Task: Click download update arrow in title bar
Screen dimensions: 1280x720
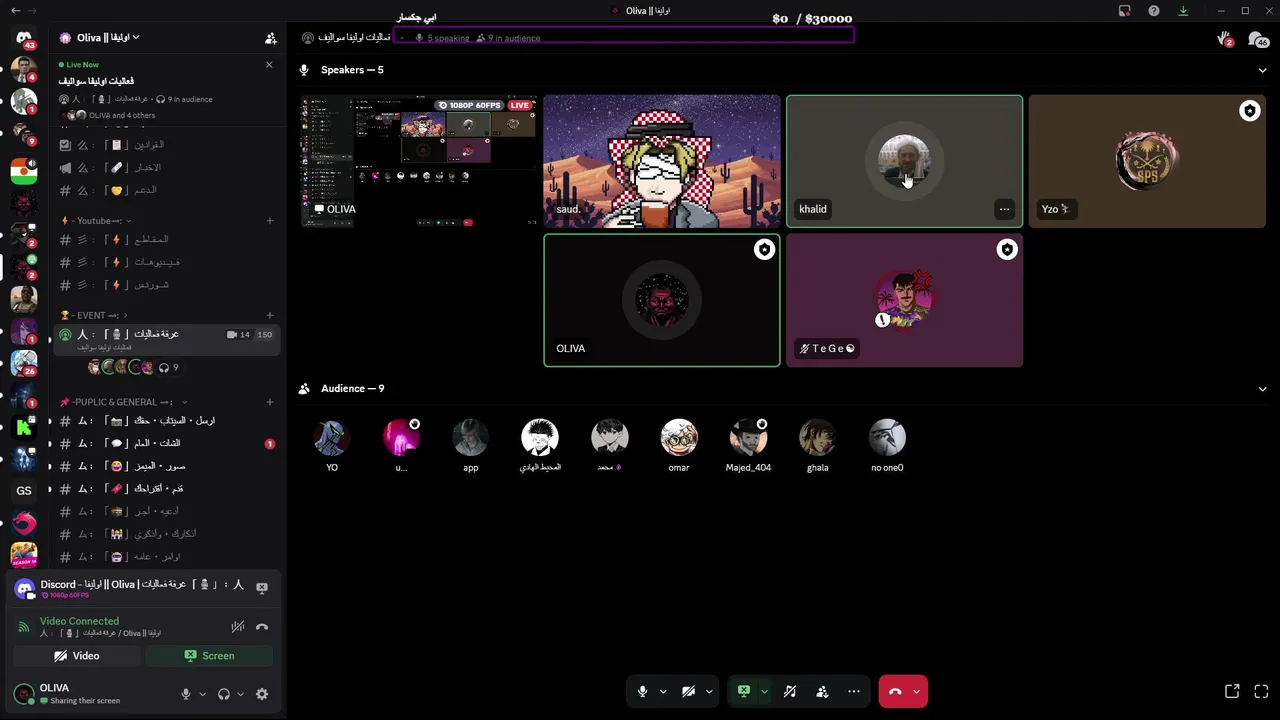Action: coord(1184,10)
